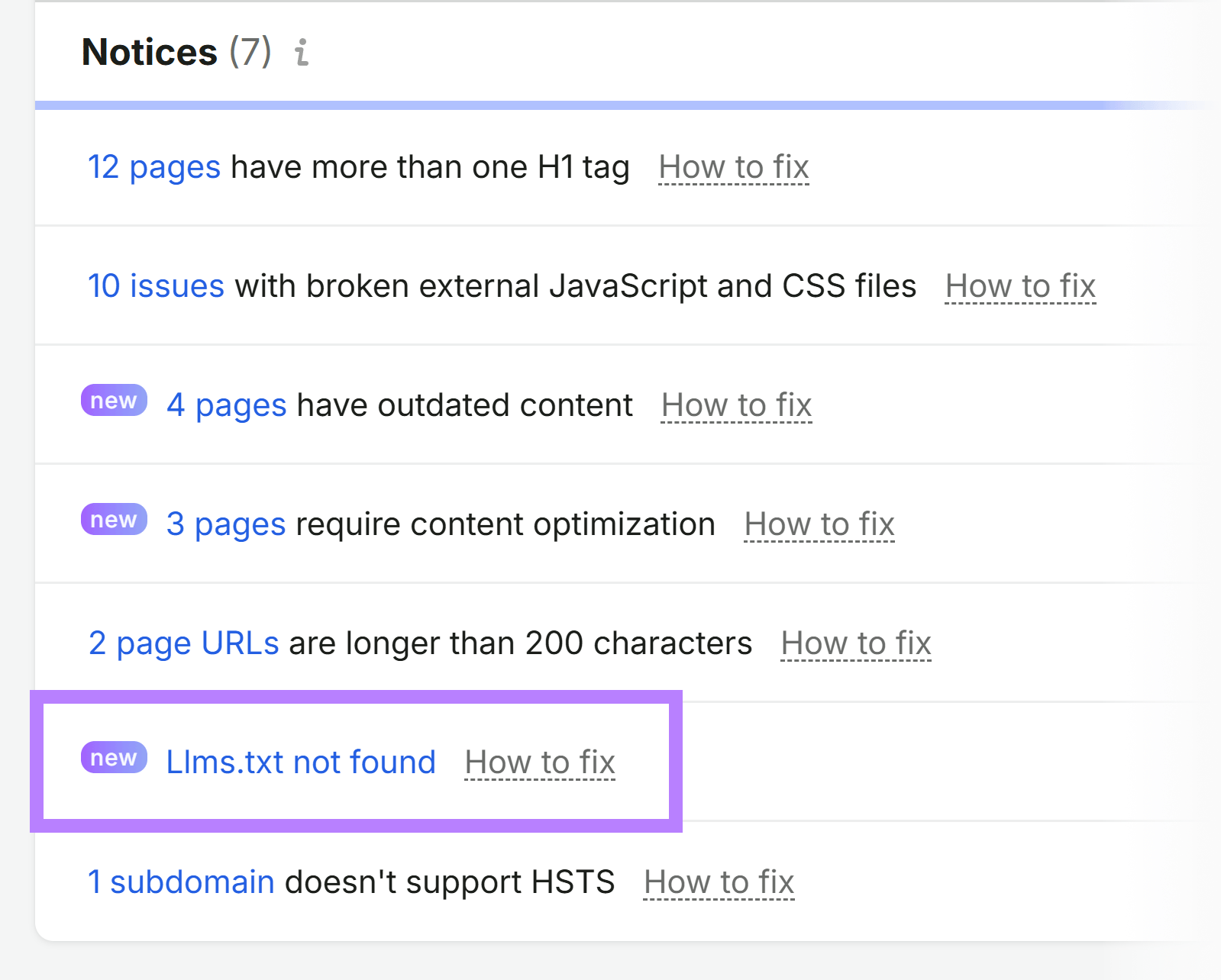Image resolution: width=1221 pixels, height=980 pixels.
Task: Show How to fix for content optimization
Action: (819, 524)
